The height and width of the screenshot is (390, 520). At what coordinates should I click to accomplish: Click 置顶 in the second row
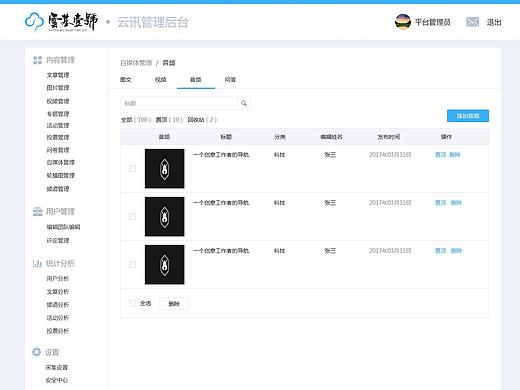pos(440,203)
